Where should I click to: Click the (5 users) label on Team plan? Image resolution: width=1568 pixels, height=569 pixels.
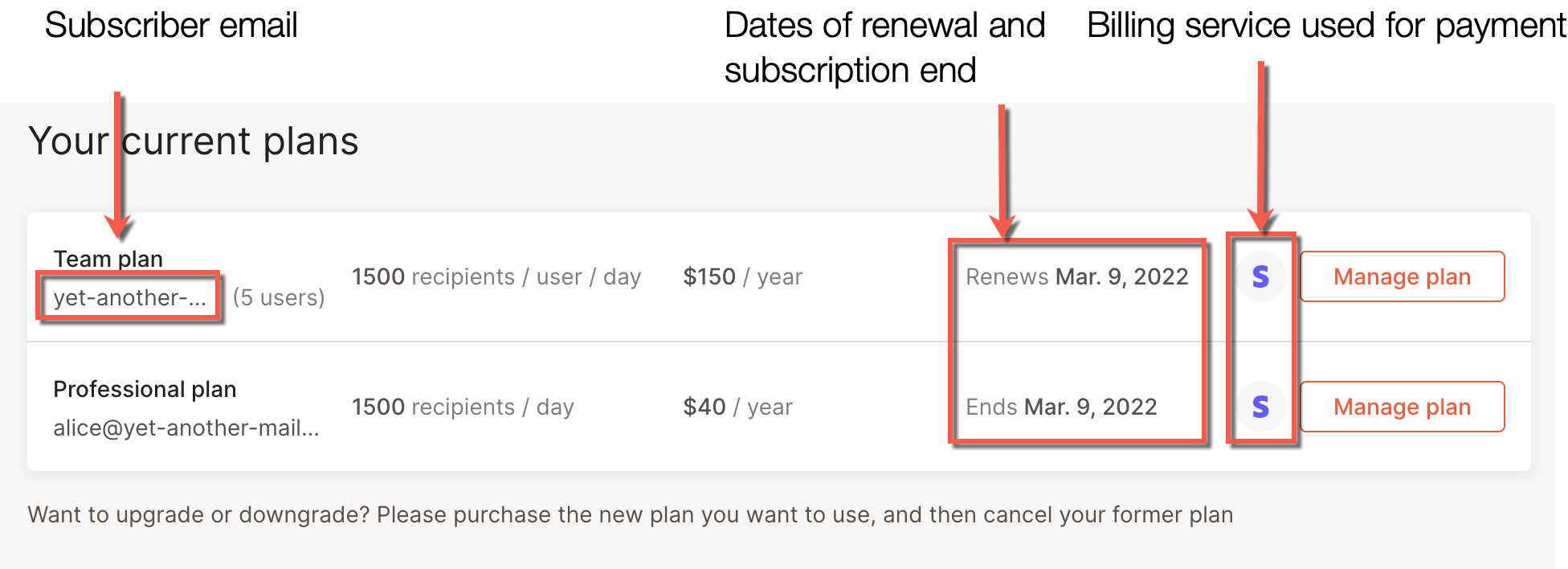point(277,297)
